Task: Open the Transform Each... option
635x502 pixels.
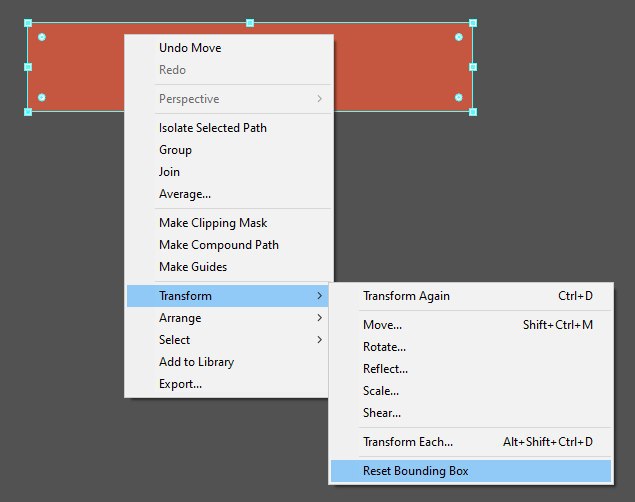Action: pos(471,442)
